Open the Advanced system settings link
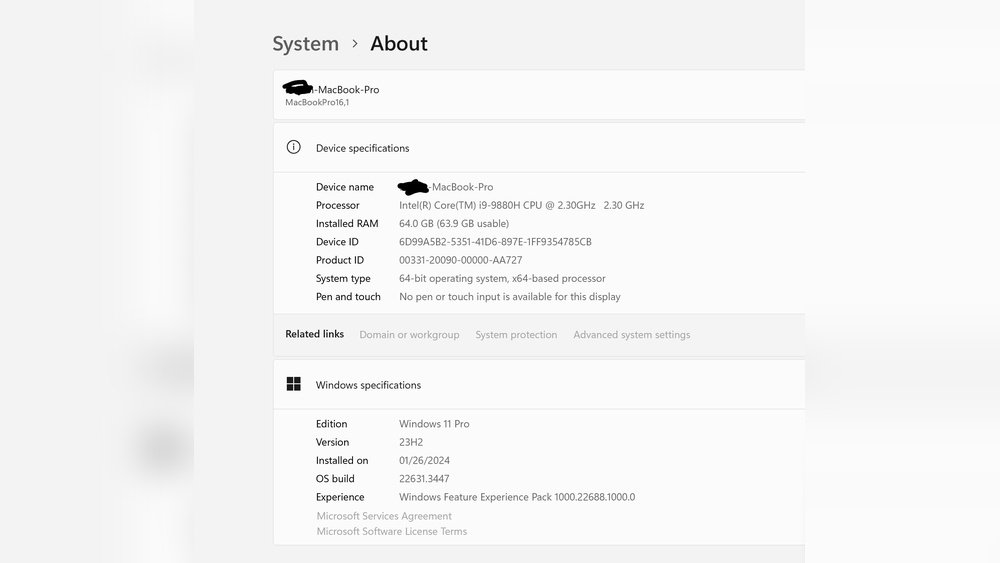Image resolution: width=1000 pixels, height=563 pixels. [x=631, y=335]
